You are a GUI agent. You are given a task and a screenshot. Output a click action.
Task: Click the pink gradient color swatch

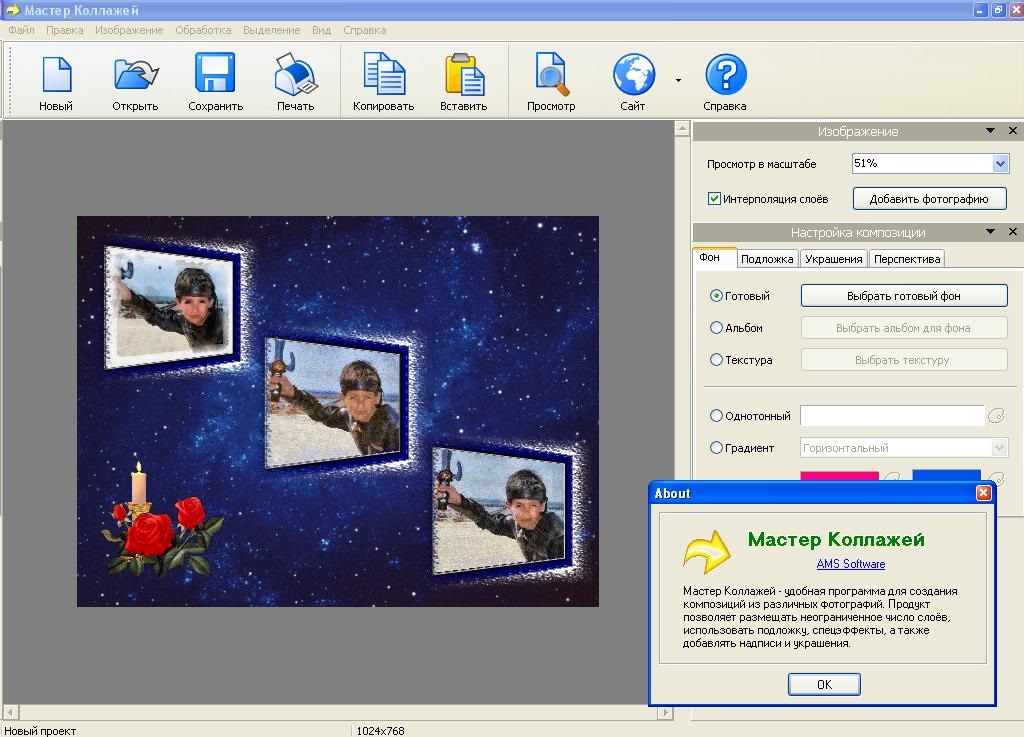pyautogui.click(x=838, y=476)
